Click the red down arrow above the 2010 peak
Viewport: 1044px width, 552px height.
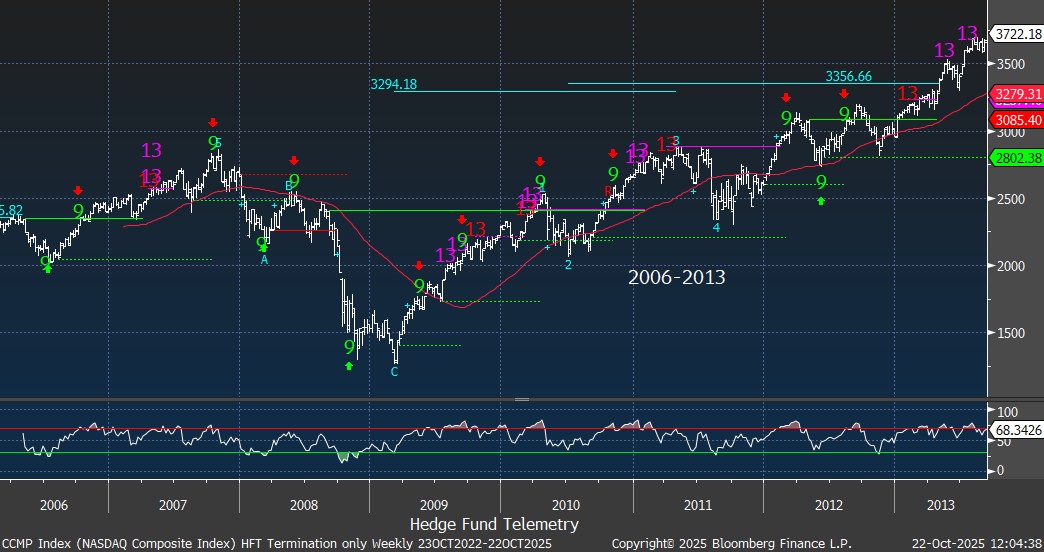(540, 162)
